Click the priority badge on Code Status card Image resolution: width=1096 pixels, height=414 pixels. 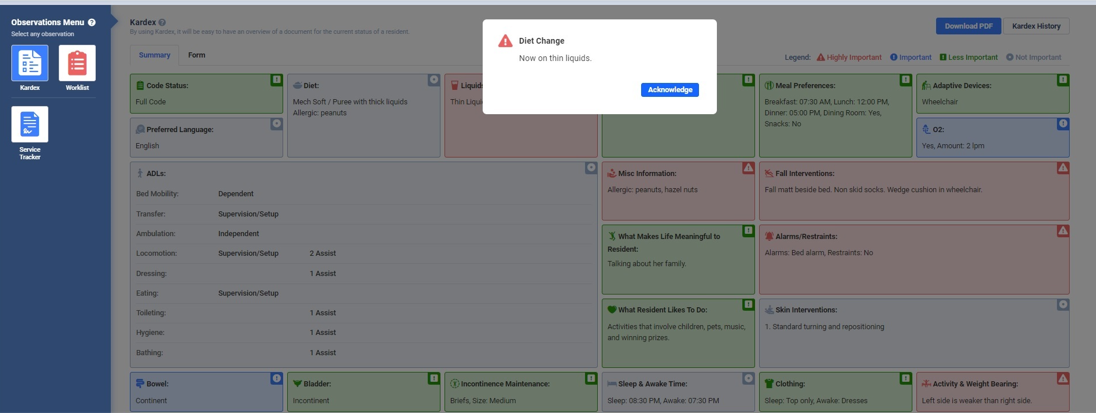pyautogui.click(x=276, y=80)
